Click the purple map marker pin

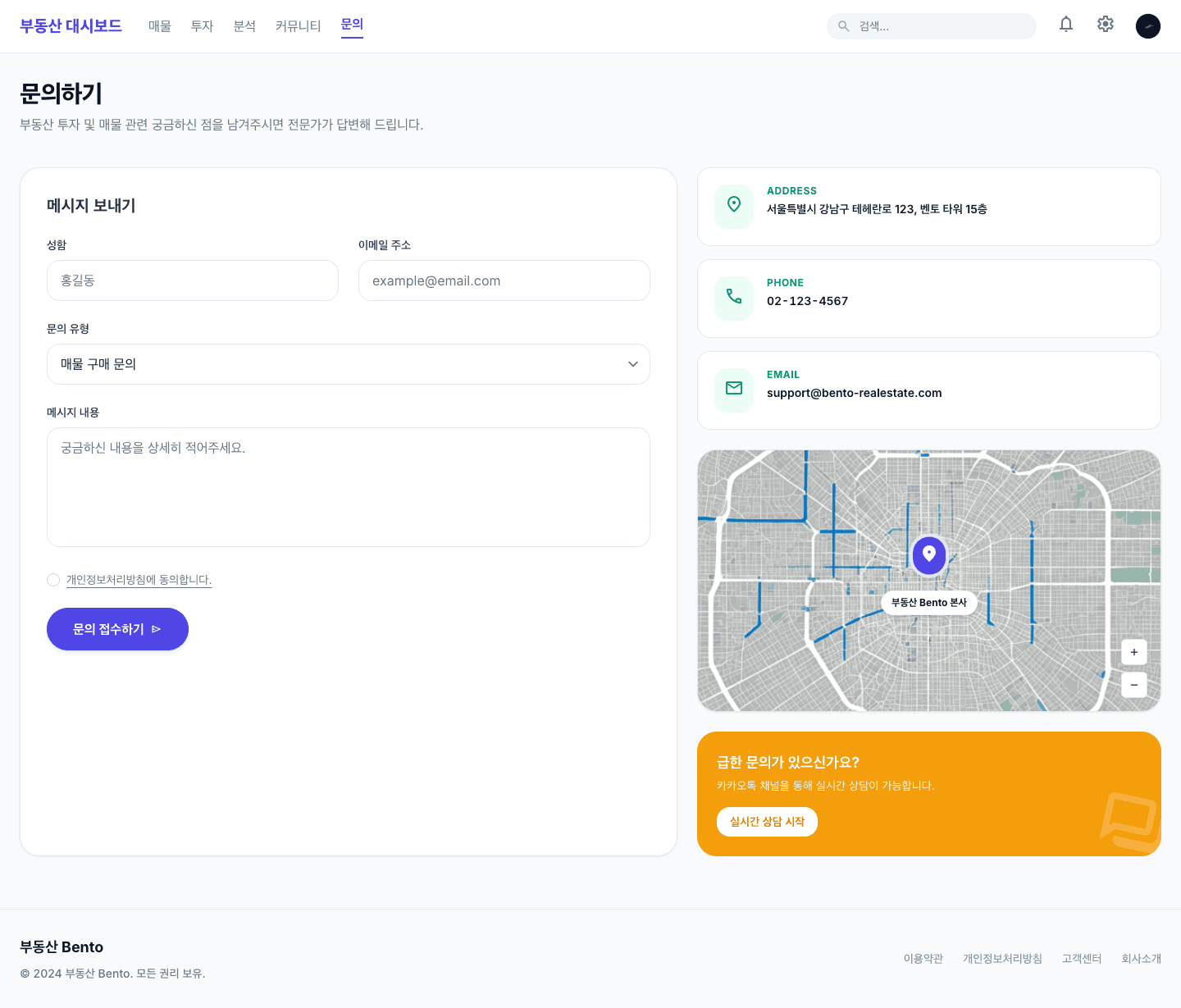pyautogui.click(x=929, y=555)
